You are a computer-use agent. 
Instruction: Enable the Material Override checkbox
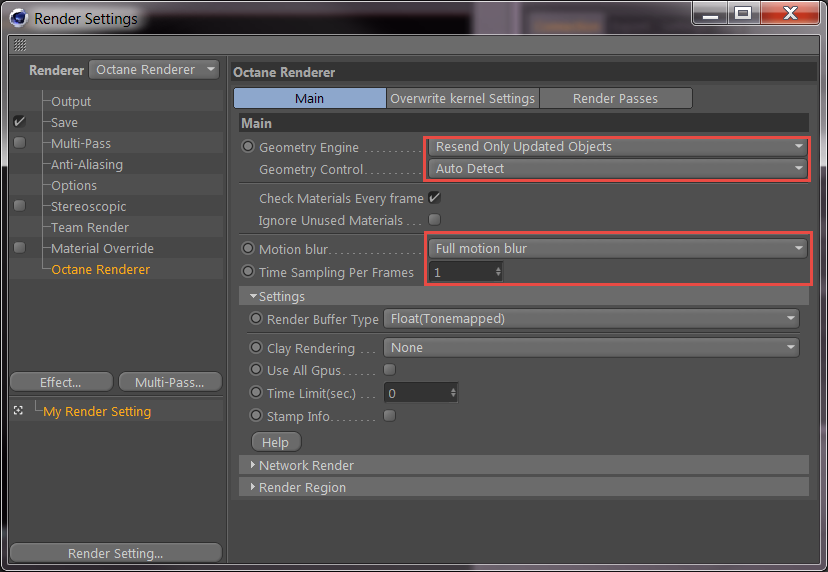pos(20,247)
